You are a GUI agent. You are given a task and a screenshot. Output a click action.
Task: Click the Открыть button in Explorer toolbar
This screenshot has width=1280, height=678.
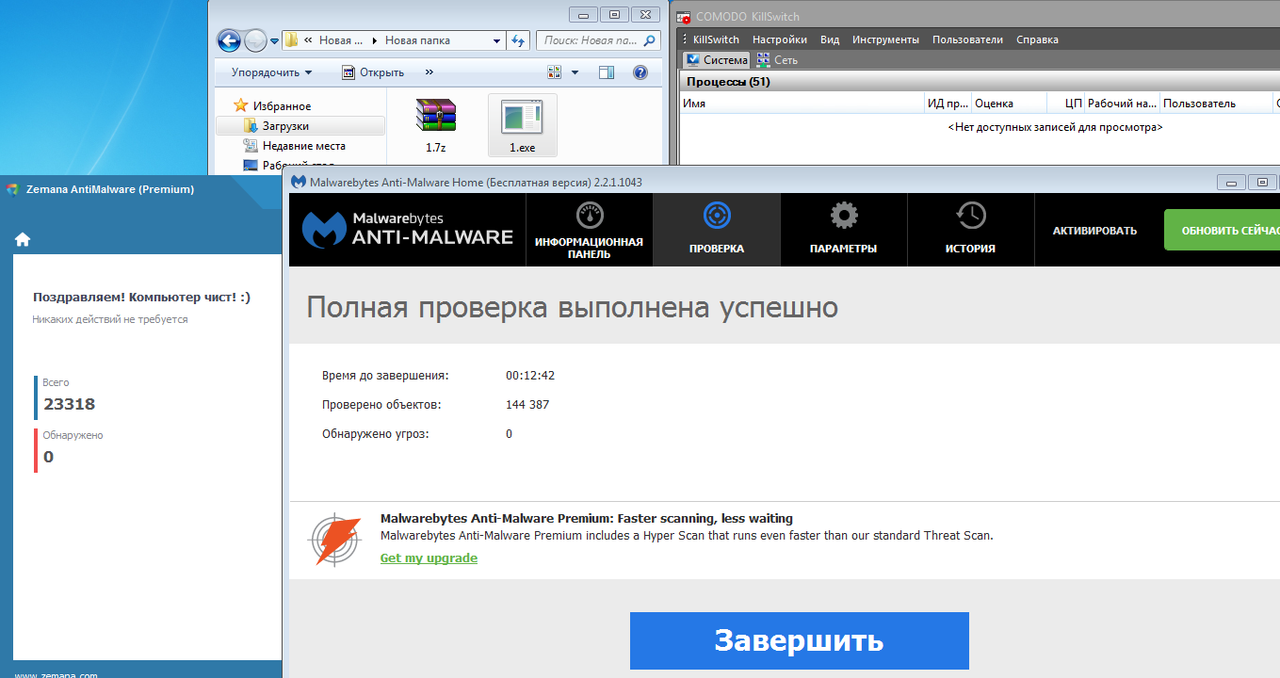click(x=373, y=72)
